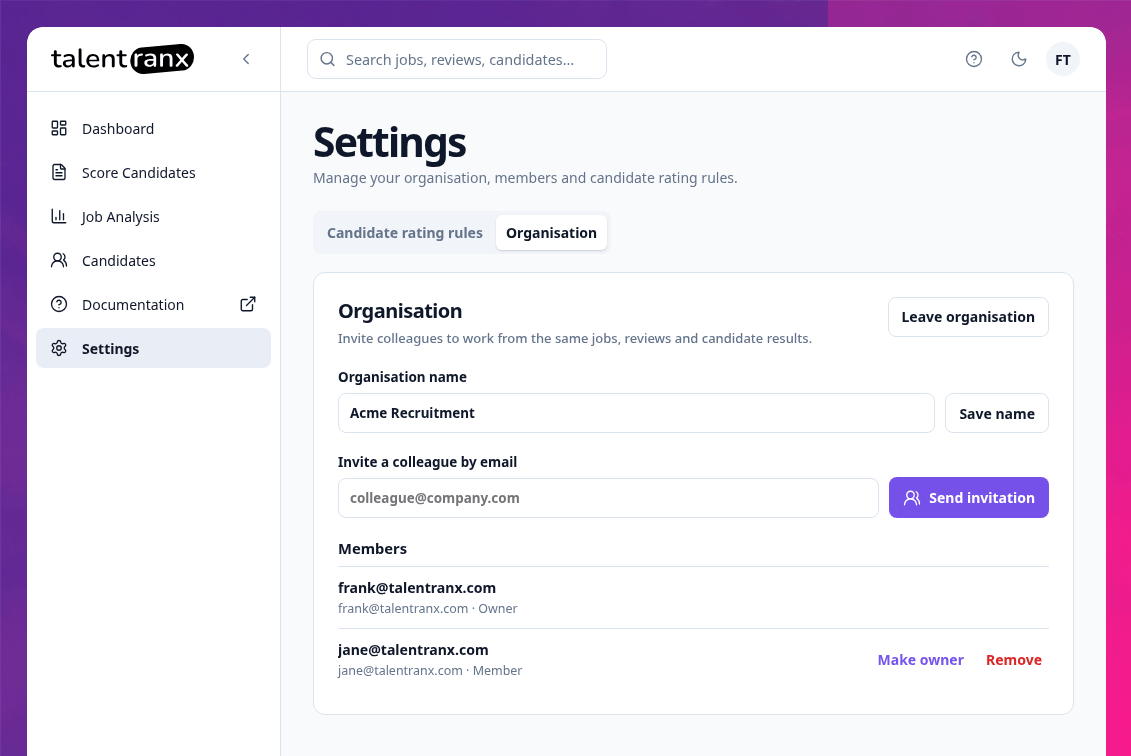1131x756 pixels.
Task: Open help via the top-bar question mark icon
Action: [974, 59]
